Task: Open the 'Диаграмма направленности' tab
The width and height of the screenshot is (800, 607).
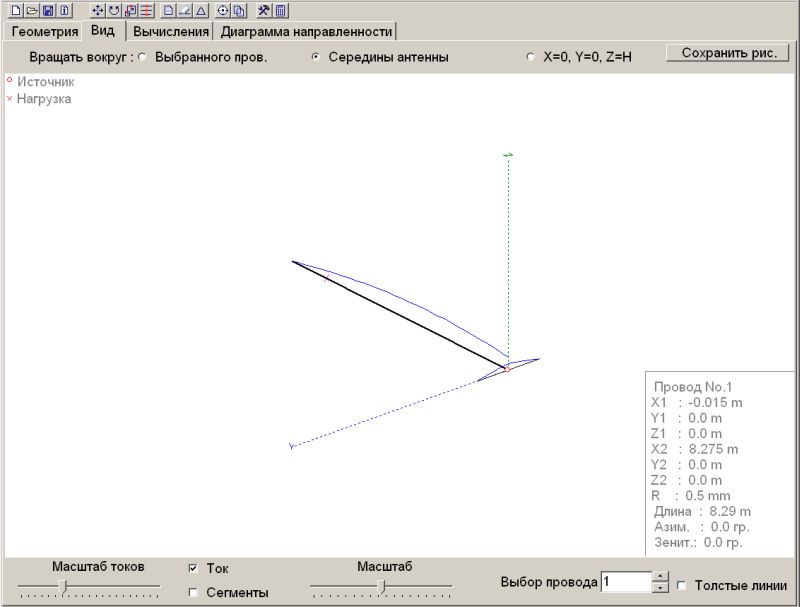Action: [x=306, y=31]
